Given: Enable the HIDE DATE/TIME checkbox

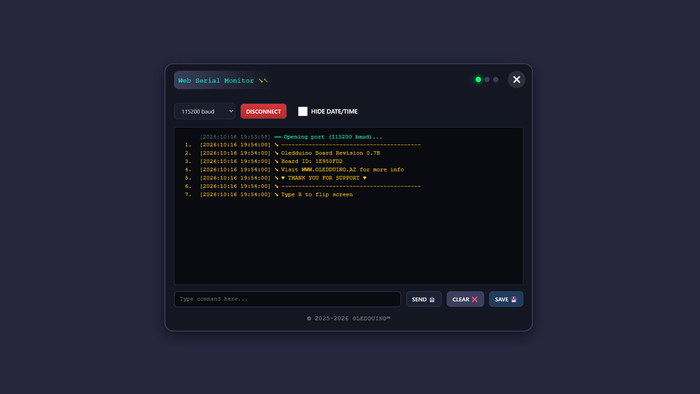Looking at the screenshot, I should pos(303,112).
